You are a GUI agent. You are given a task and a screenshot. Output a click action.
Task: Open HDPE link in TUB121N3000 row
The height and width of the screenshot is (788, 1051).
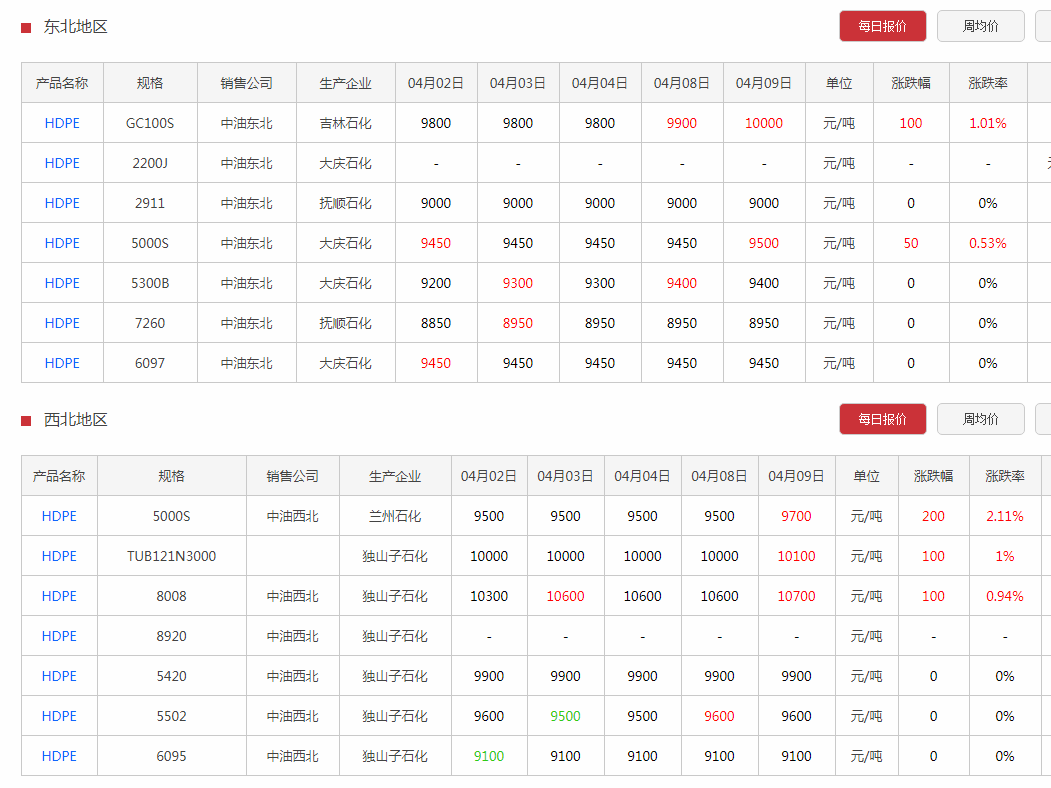point(59,556)
